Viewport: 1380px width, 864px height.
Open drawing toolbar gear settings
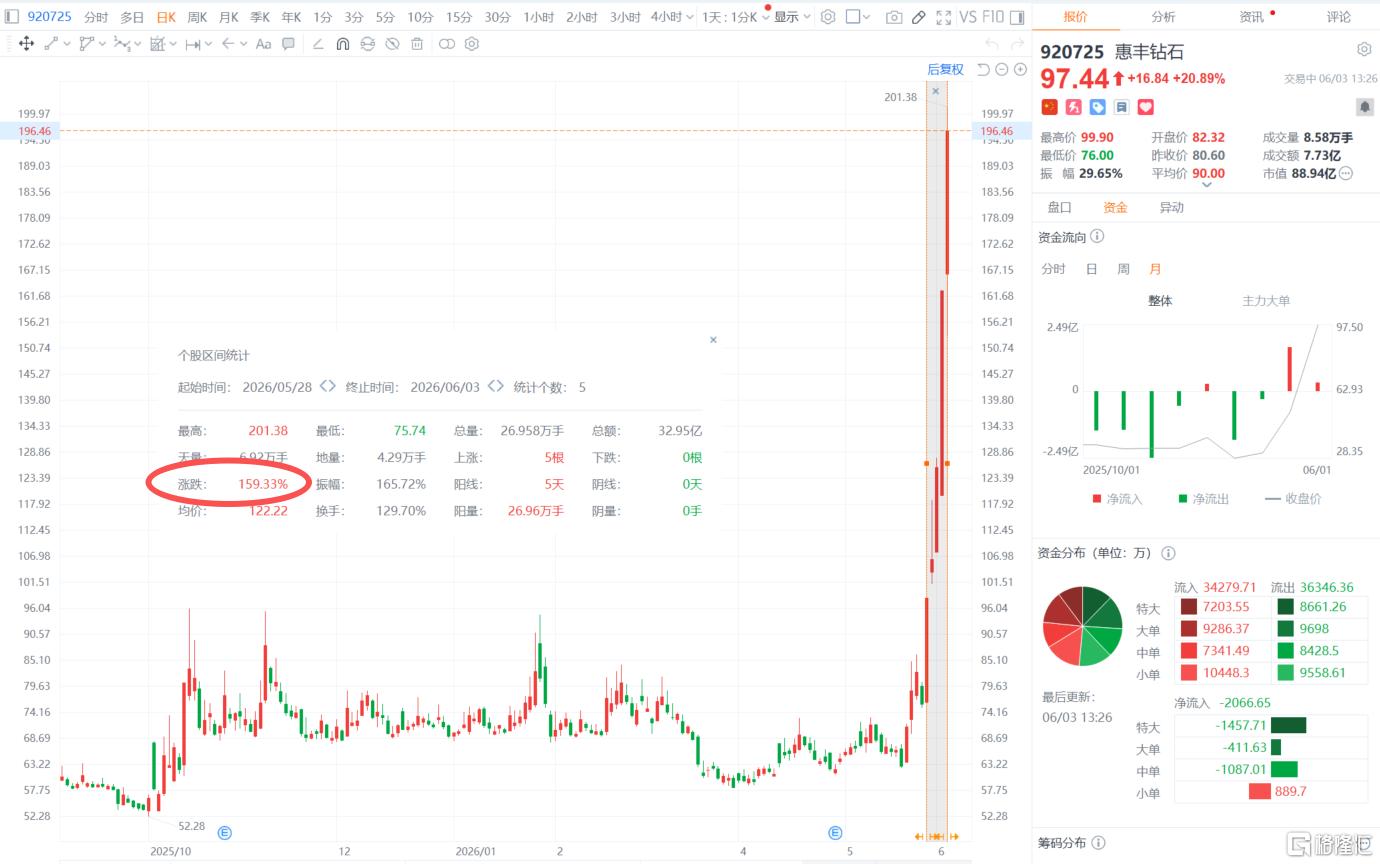click(472, 44)
